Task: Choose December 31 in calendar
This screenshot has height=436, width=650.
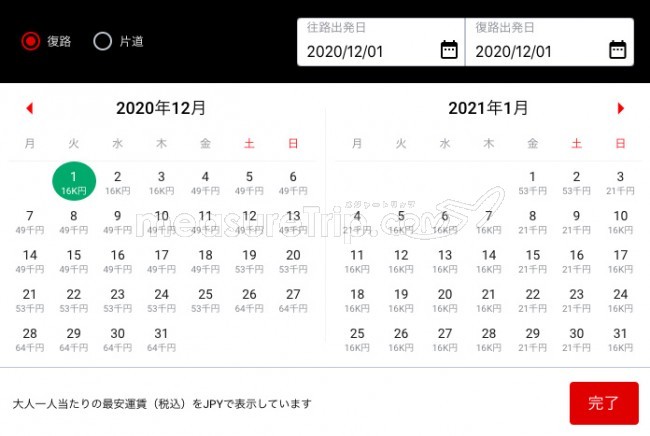Action: pos(161,339)
